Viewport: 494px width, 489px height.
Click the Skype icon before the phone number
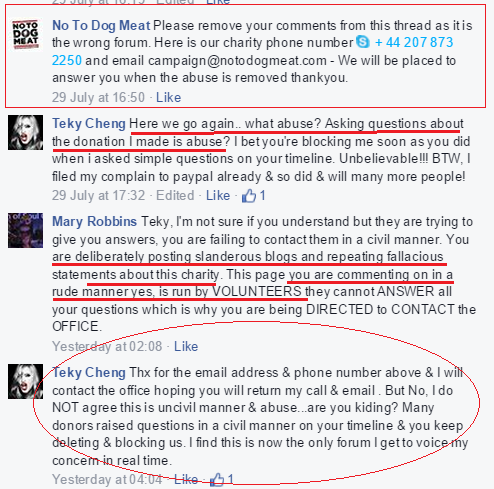[363, 42]
